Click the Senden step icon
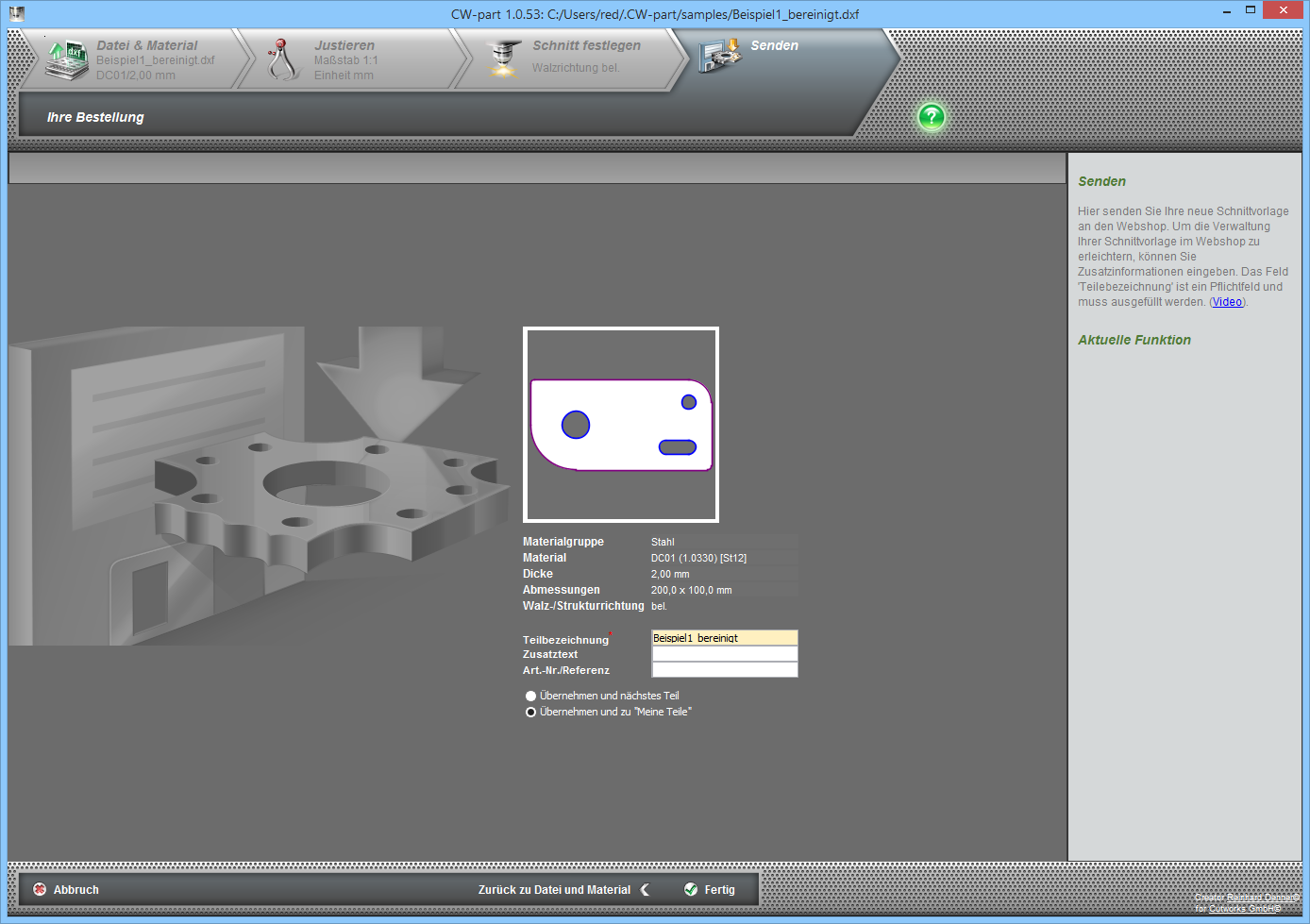The height and width of the screenshot is (924, 1310). coord(720,56)
